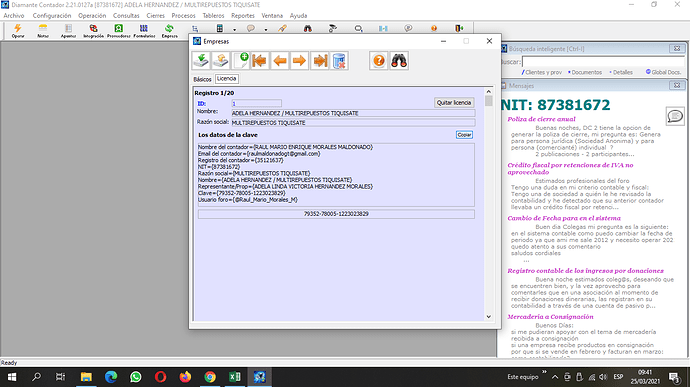Select Detalles search option

point(621,72)
